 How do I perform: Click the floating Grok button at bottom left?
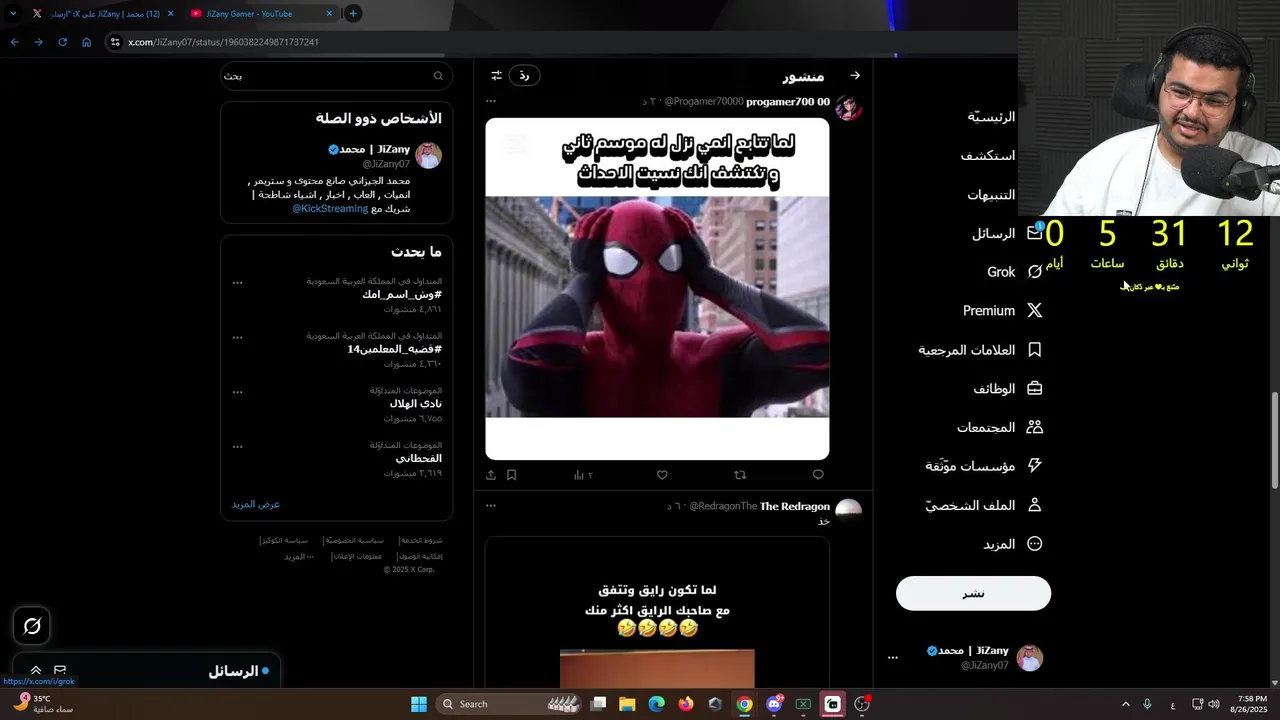click(x=32, y=626)
